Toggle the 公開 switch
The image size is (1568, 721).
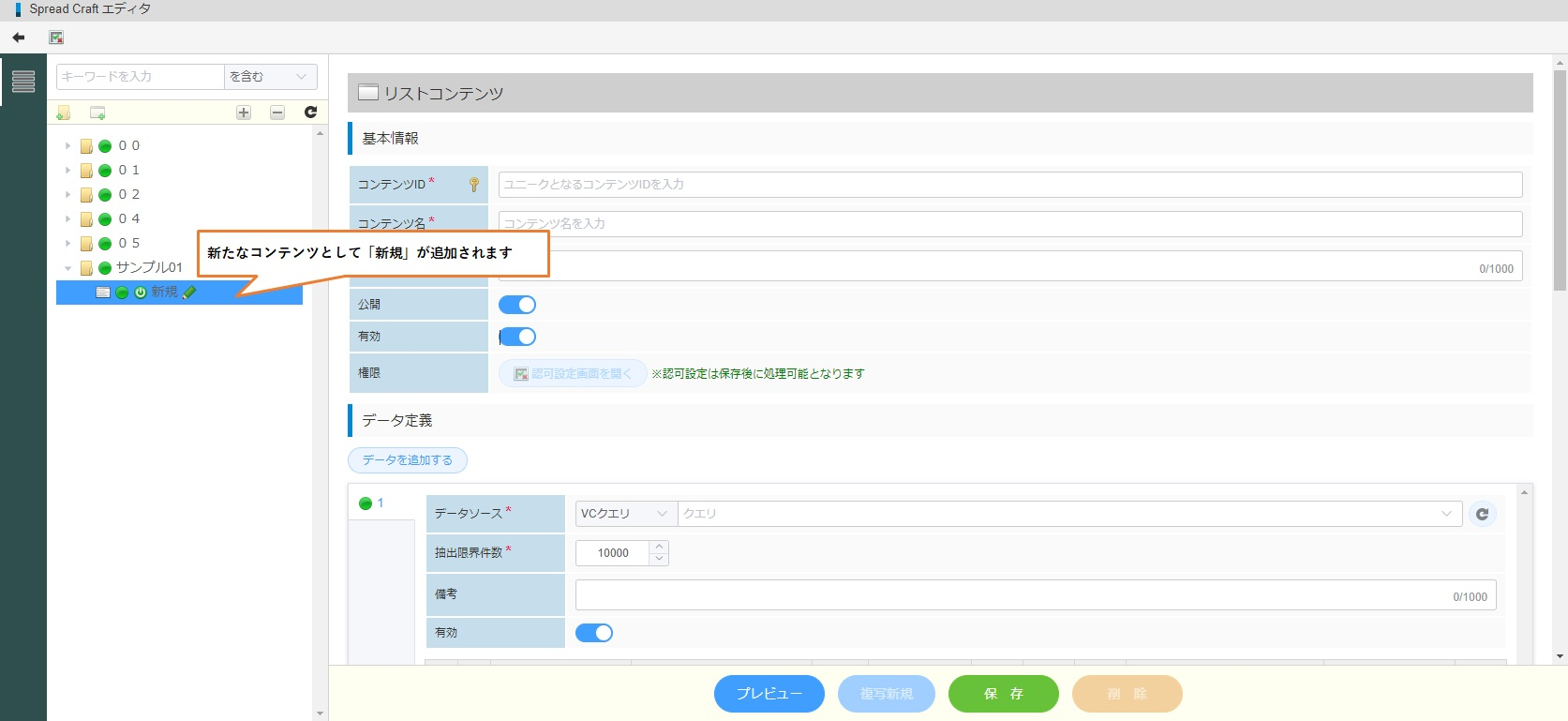517,305
